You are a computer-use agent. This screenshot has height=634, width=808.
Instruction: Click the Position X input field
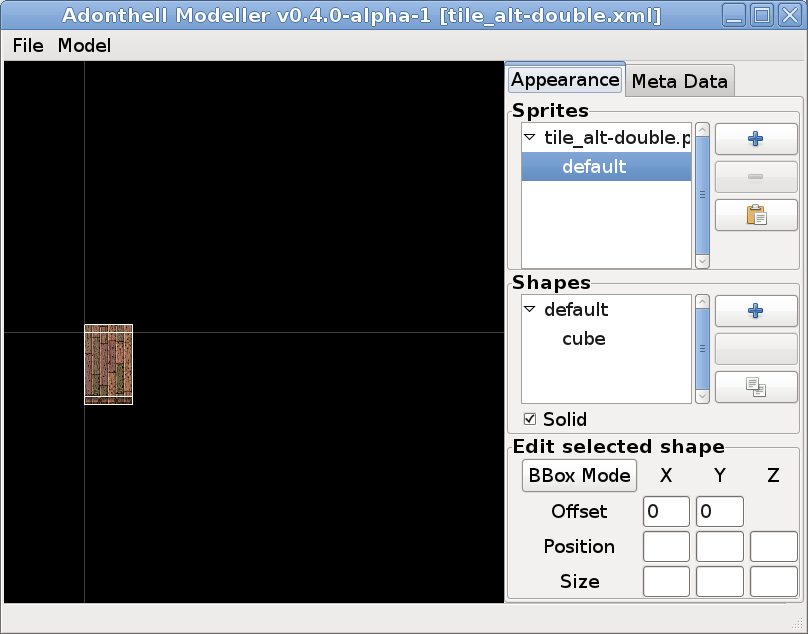coord(666,546)
